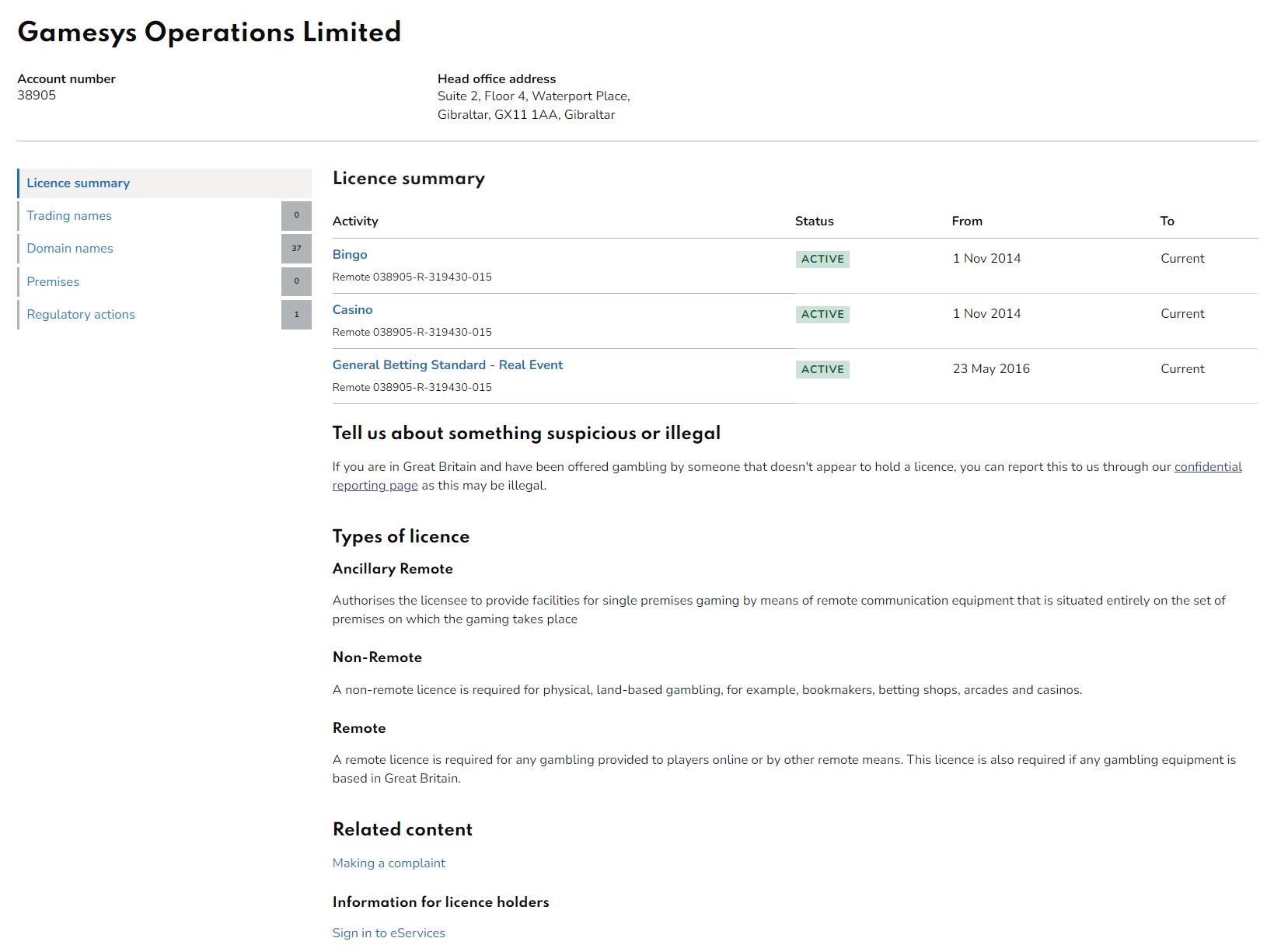Click Current in the Casino row

point(1182,314)
